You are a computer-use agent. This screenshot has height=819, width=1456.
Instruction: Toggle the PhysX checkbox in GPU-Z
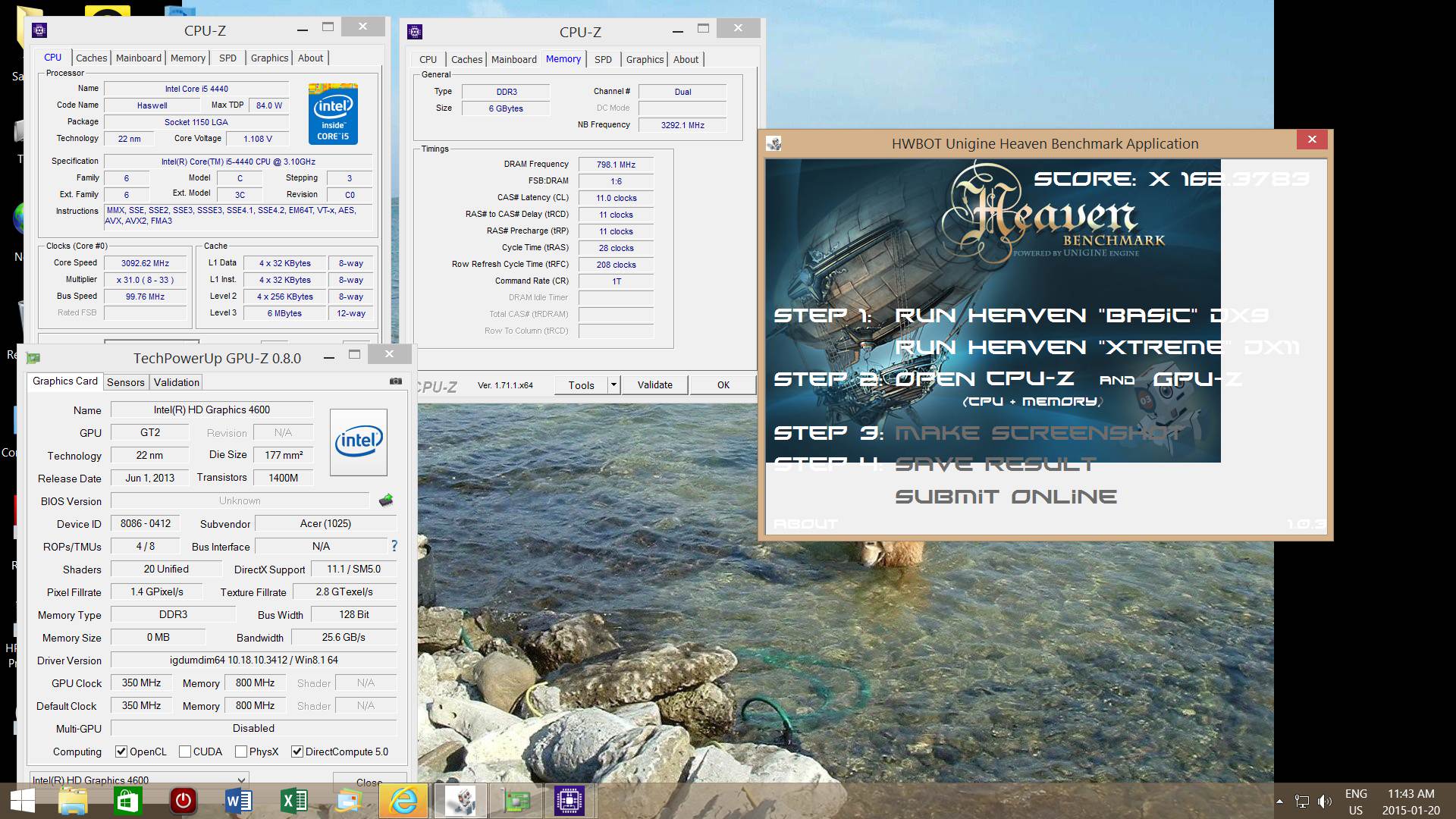click(241, 752)
